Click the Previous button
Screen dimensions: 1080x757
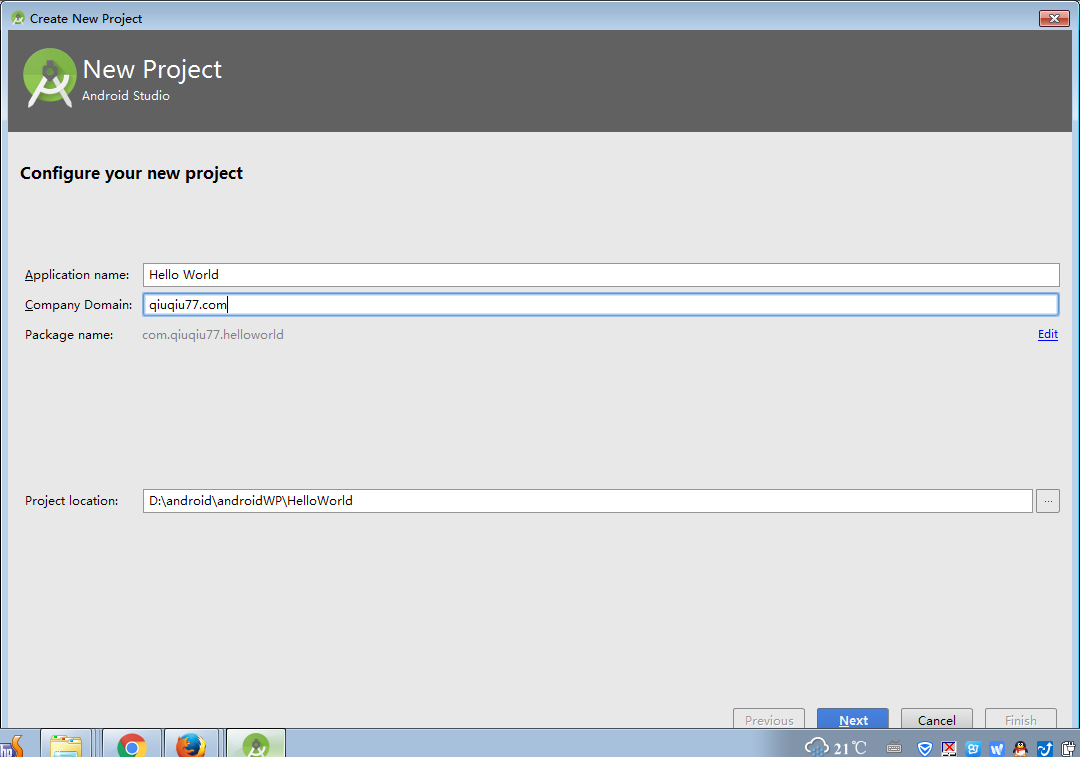[769, 719]
